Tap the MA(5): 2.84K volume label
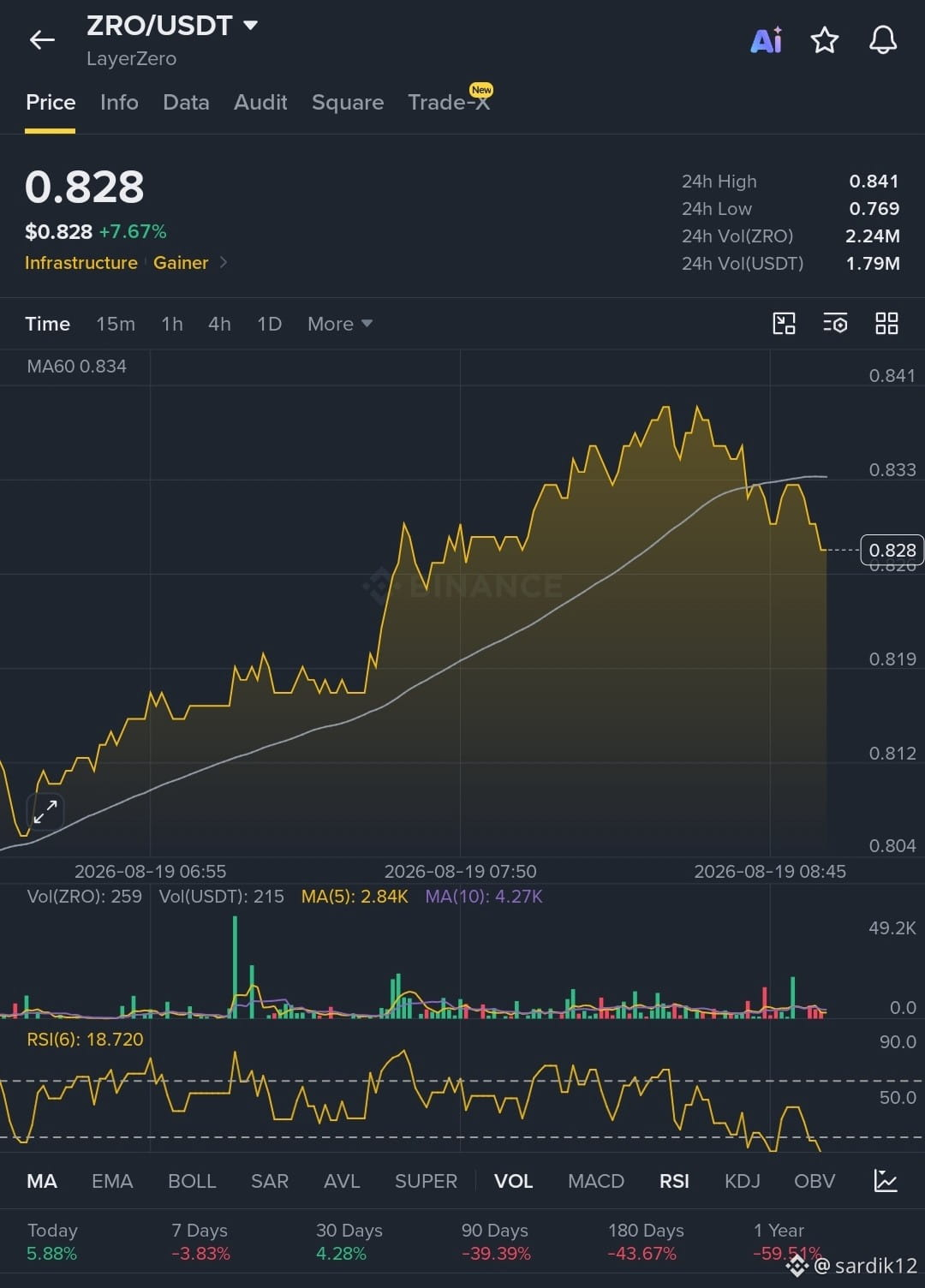The height and width of the screenshot is (1288, 925). (355, 897)
